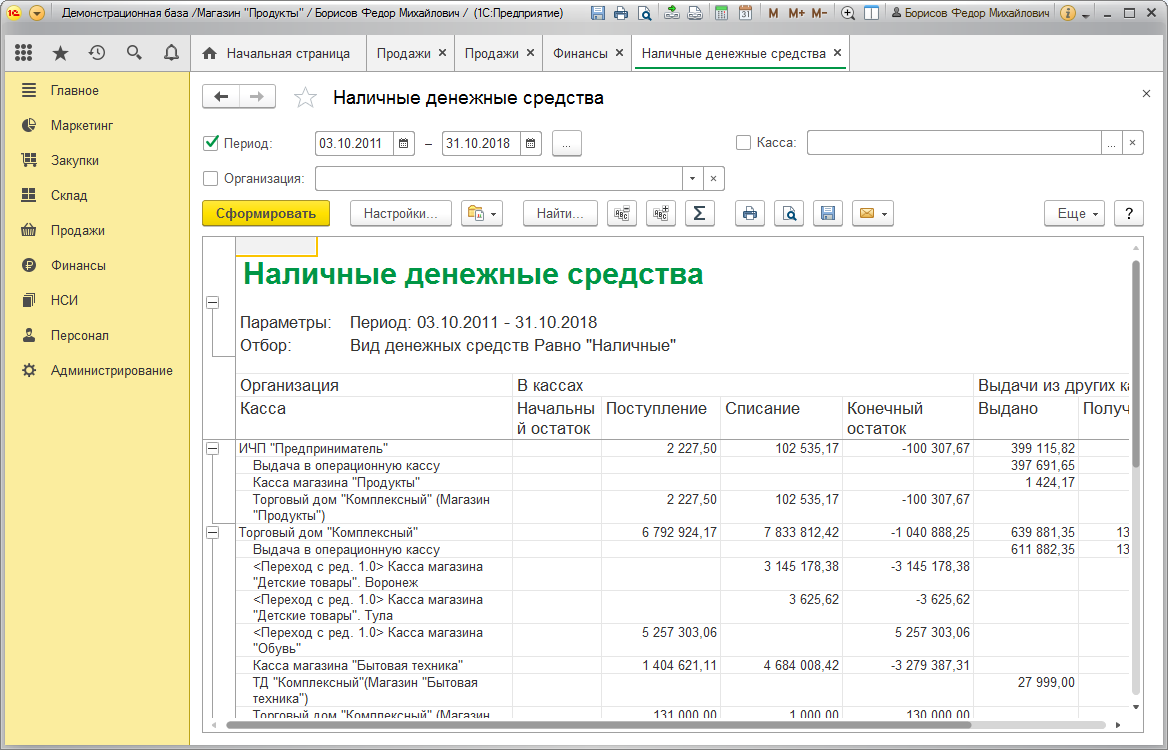Screen dimensions: 1168x750
Task: Open the send by email dropdown
Action: (x=873, y=214)
